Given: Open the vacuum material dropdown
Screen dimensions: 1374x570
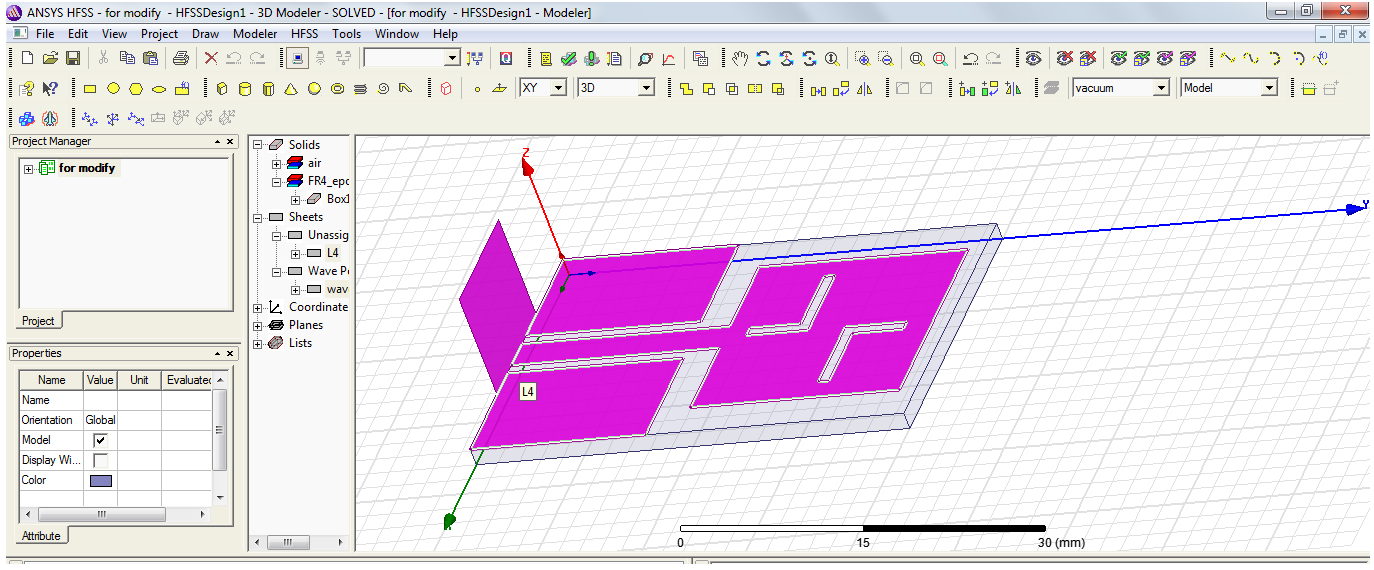Looking at the screenshot, I should pos(1161,88).
